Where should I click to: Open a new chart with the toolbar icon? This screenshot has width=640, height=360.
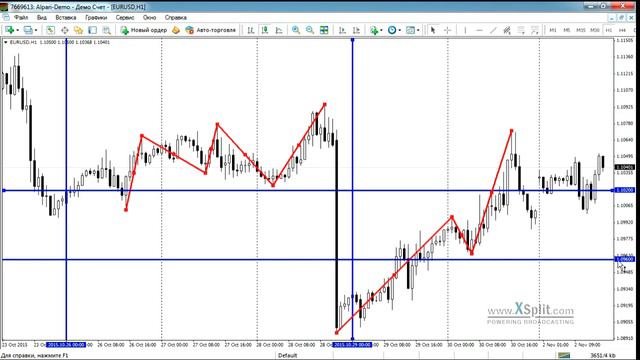tap(10, 30)
